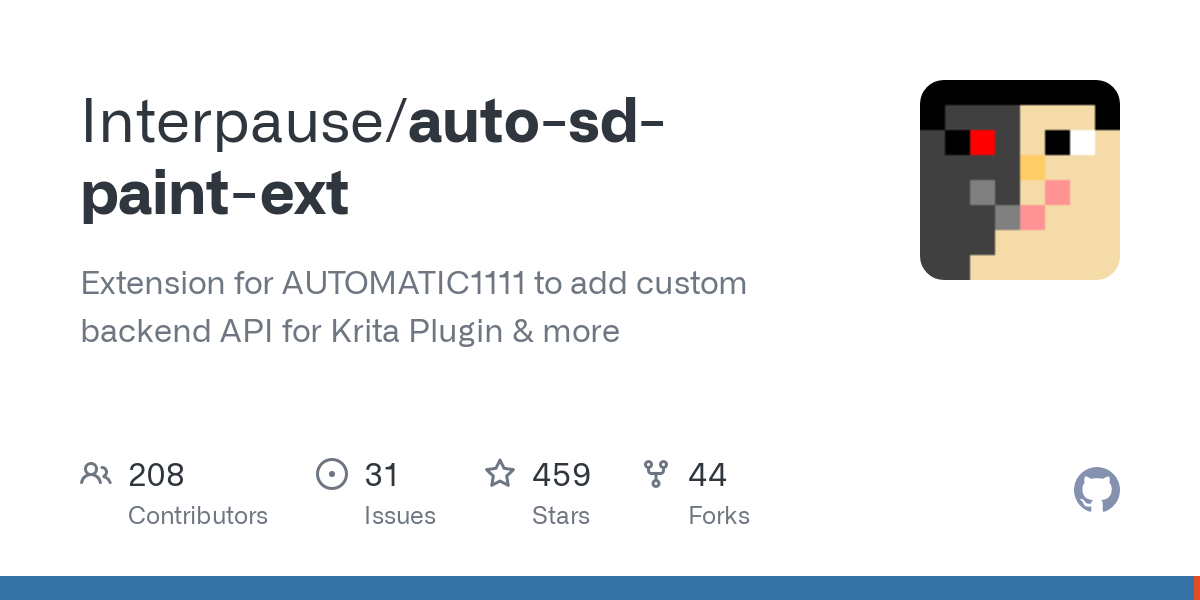Click the Stars star icon
The height and width of the screenshot is (600, 1200).
pos(500,473)
